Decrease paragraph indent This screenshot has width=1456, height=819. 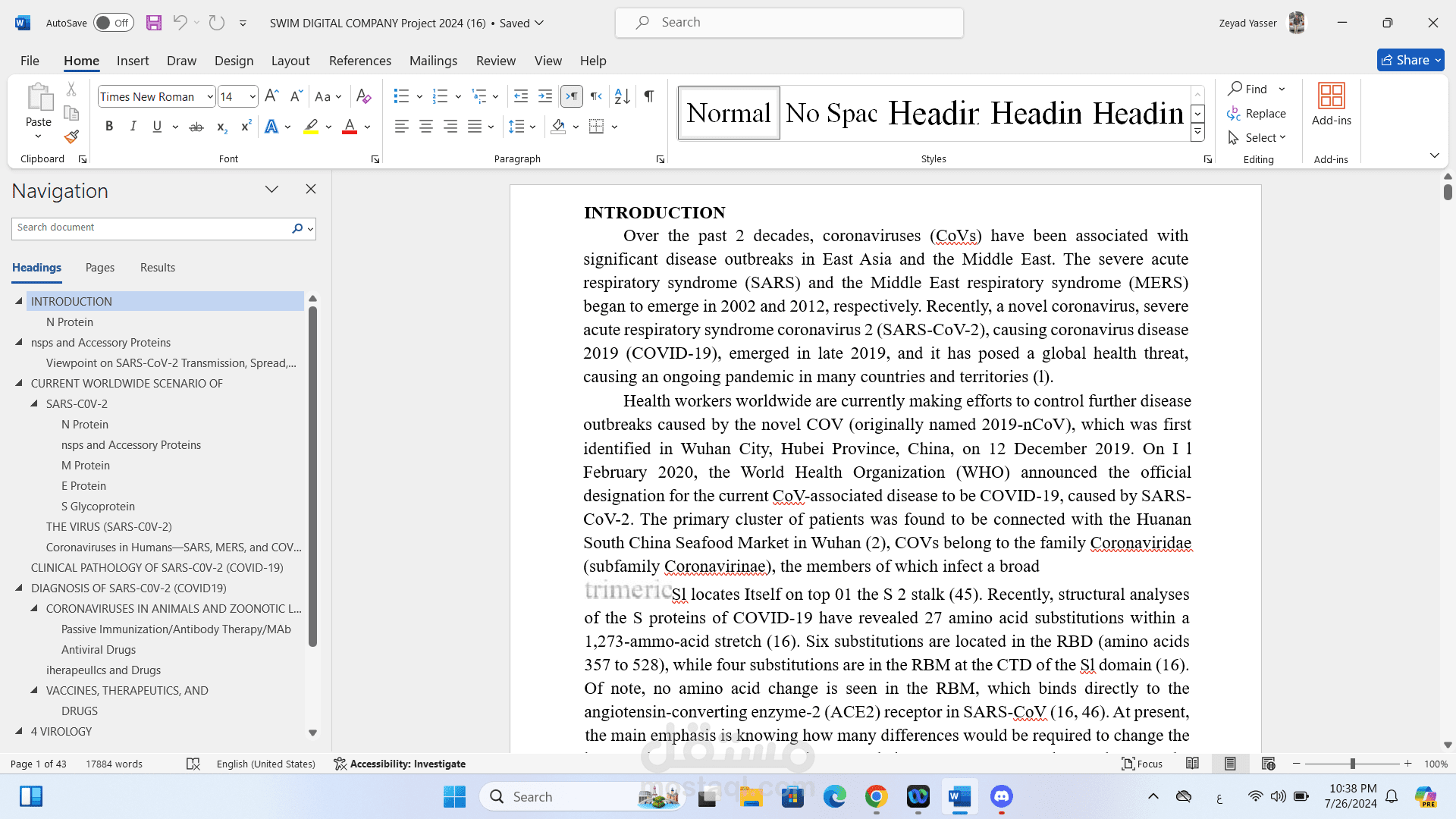coord(521,96)
